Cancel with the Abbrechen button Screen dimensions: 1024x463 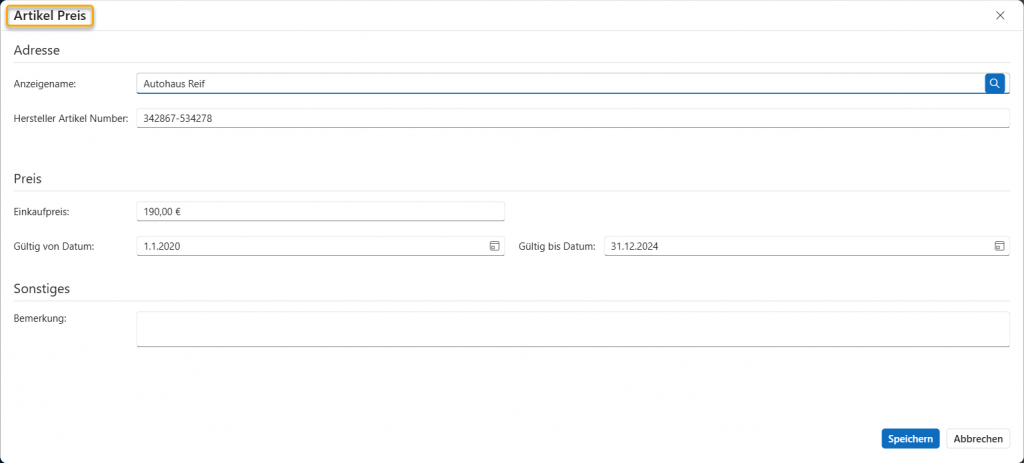coord(978,439)
